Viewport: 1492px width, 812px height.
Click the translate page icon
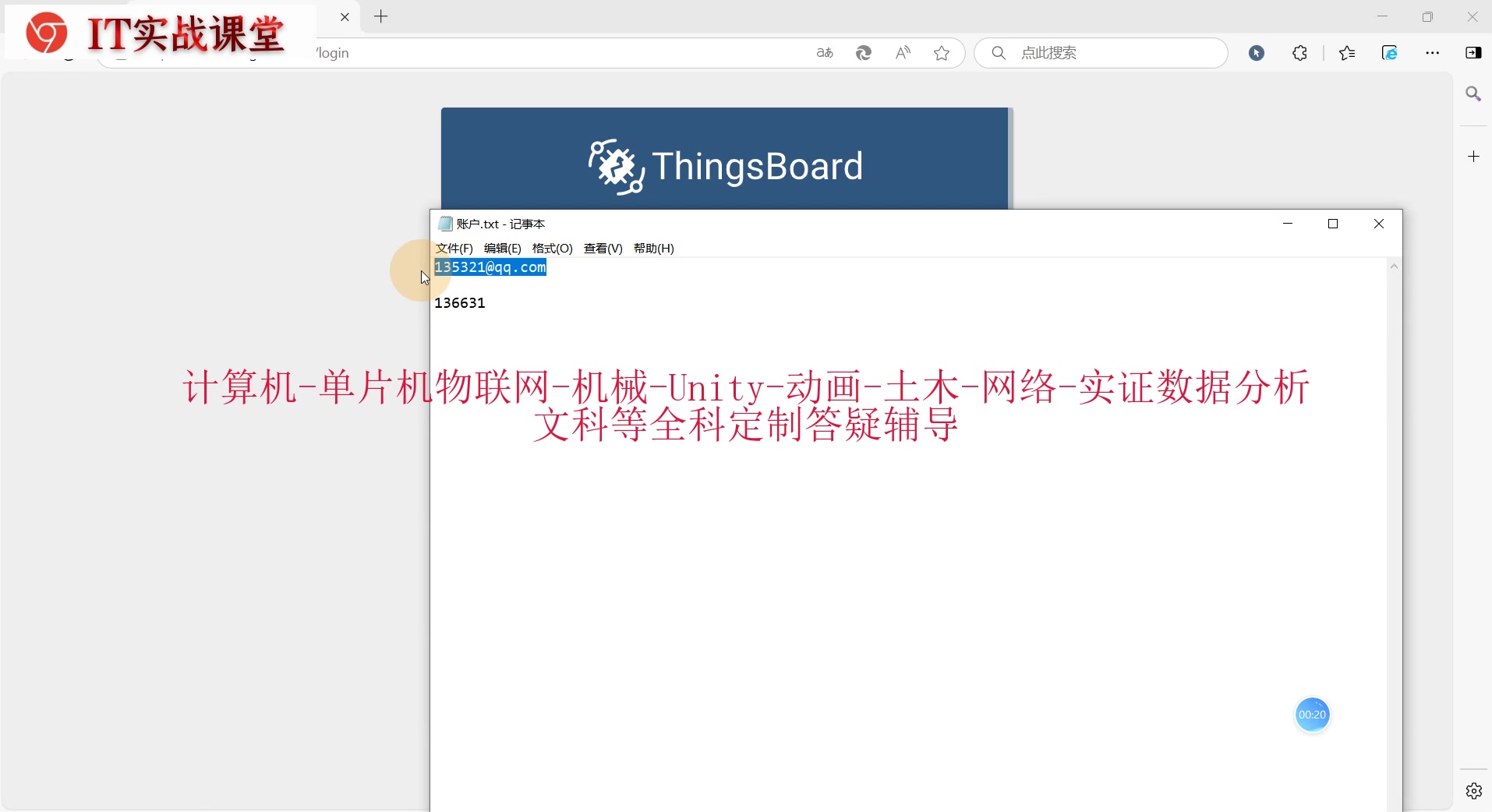point(825,53)
